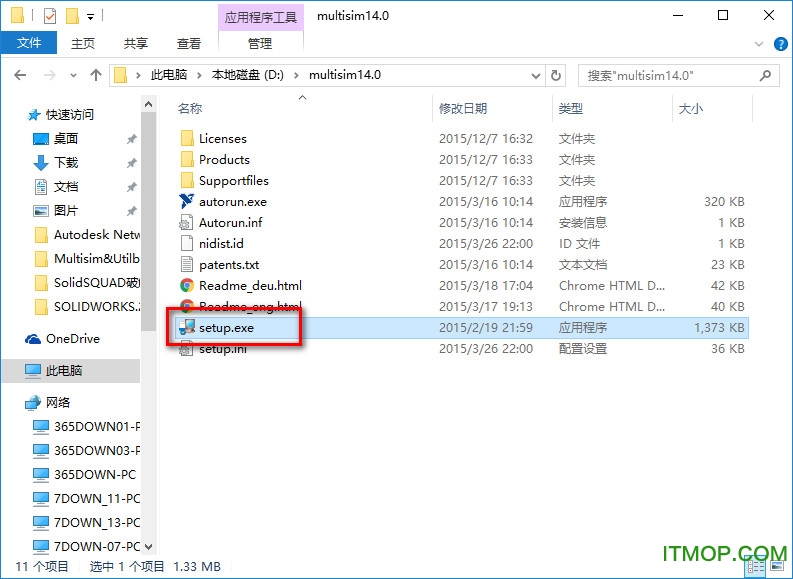Screen dimensions: 793x579
Task: Open 桌面 in quick access
Action: [x=66, y=138]
